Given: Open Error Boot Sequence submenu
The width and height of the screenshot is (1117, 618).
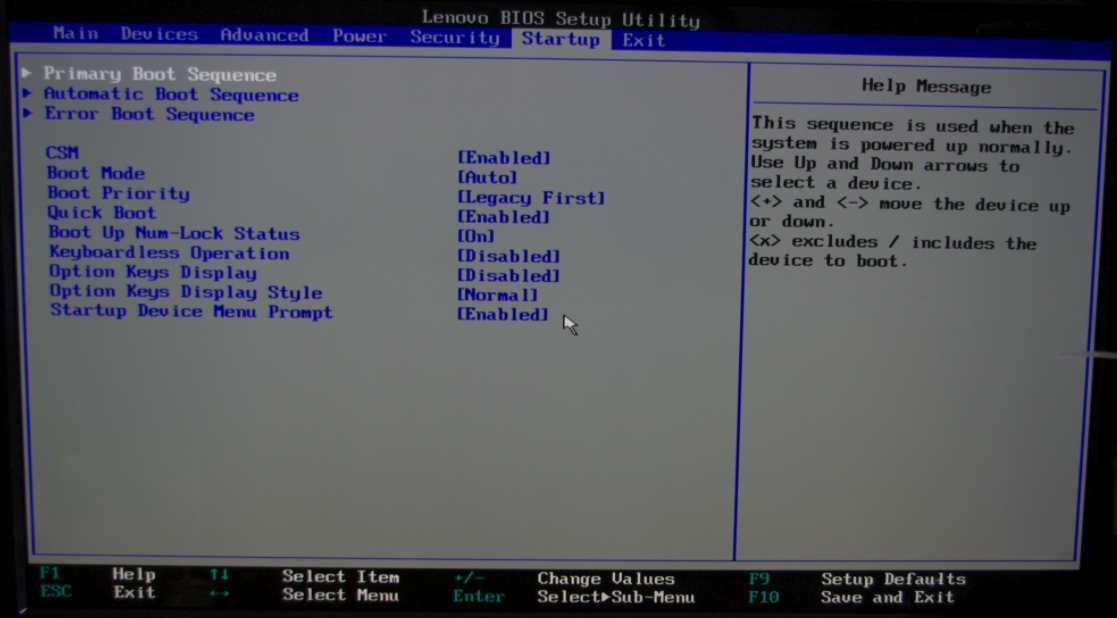Looking at the screenshot, I should [x=149, y=114].
